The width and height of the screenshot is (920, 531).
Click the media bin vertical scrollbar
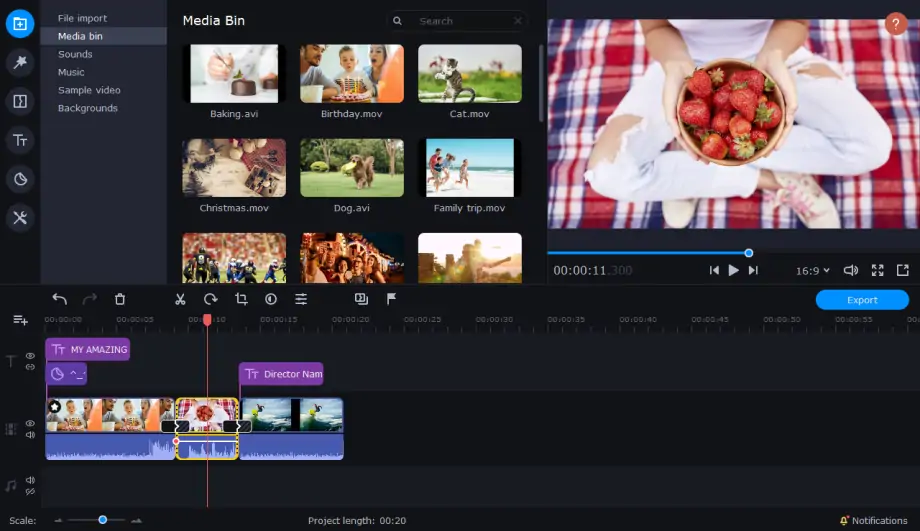(541, 83)
